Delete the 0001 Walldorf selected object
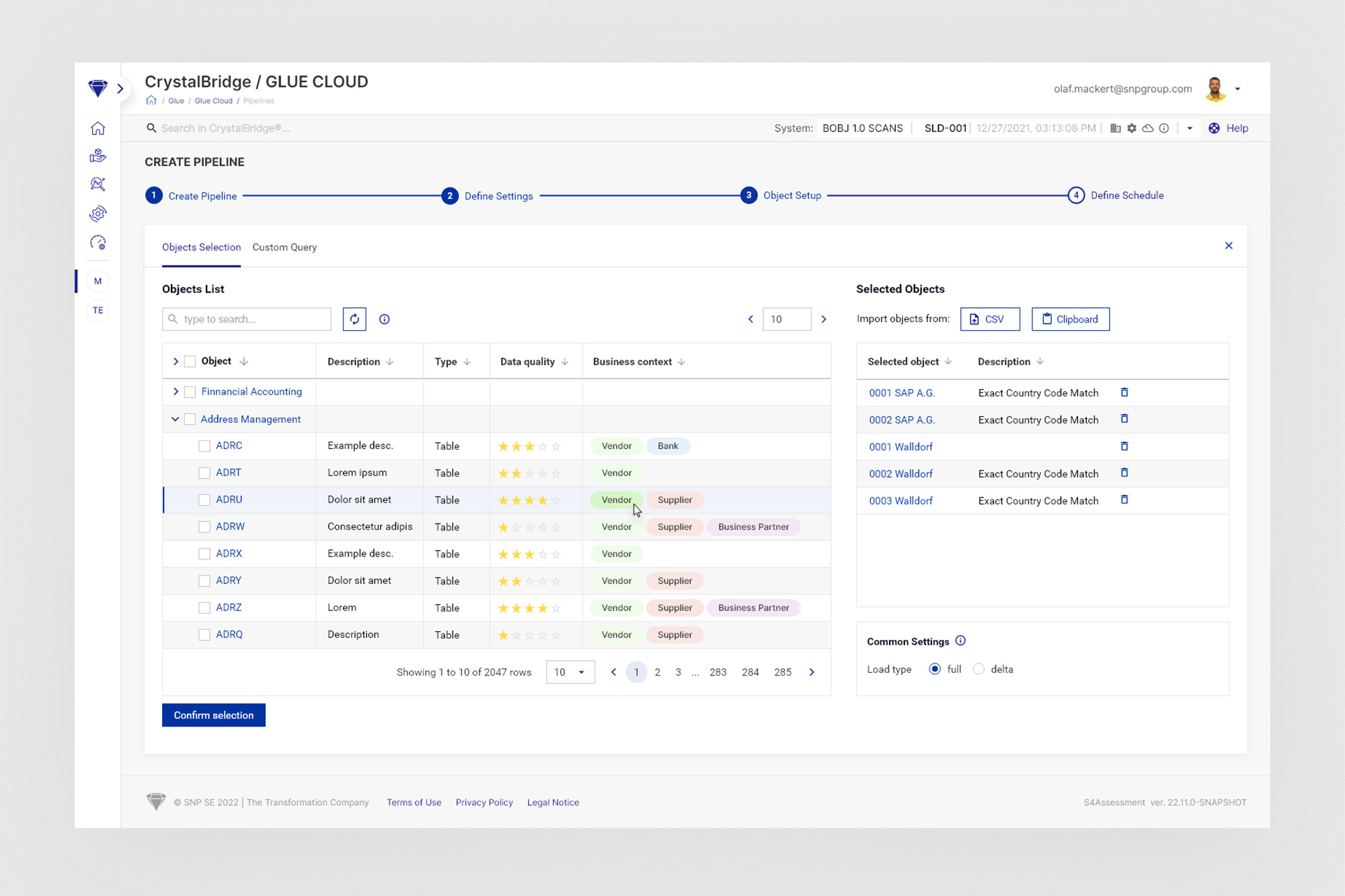 coord(1124,446)
